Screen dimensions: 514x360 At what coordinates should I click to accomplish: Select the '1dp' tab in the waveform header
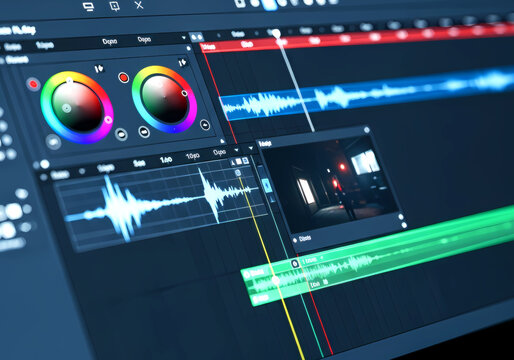(166, 160)
